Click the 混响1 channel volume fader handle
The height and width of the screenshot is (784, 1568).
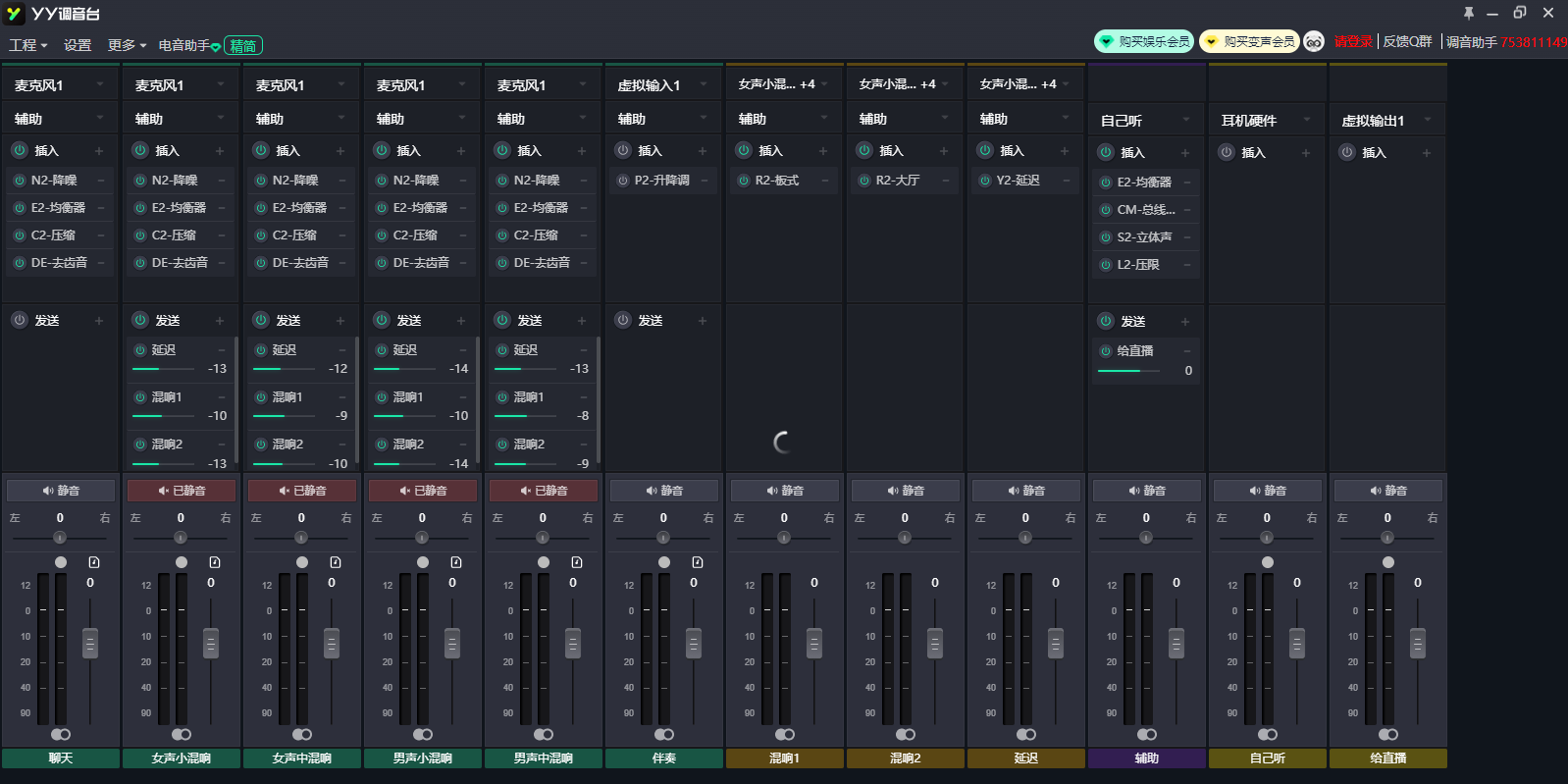(x=814, y=644)
